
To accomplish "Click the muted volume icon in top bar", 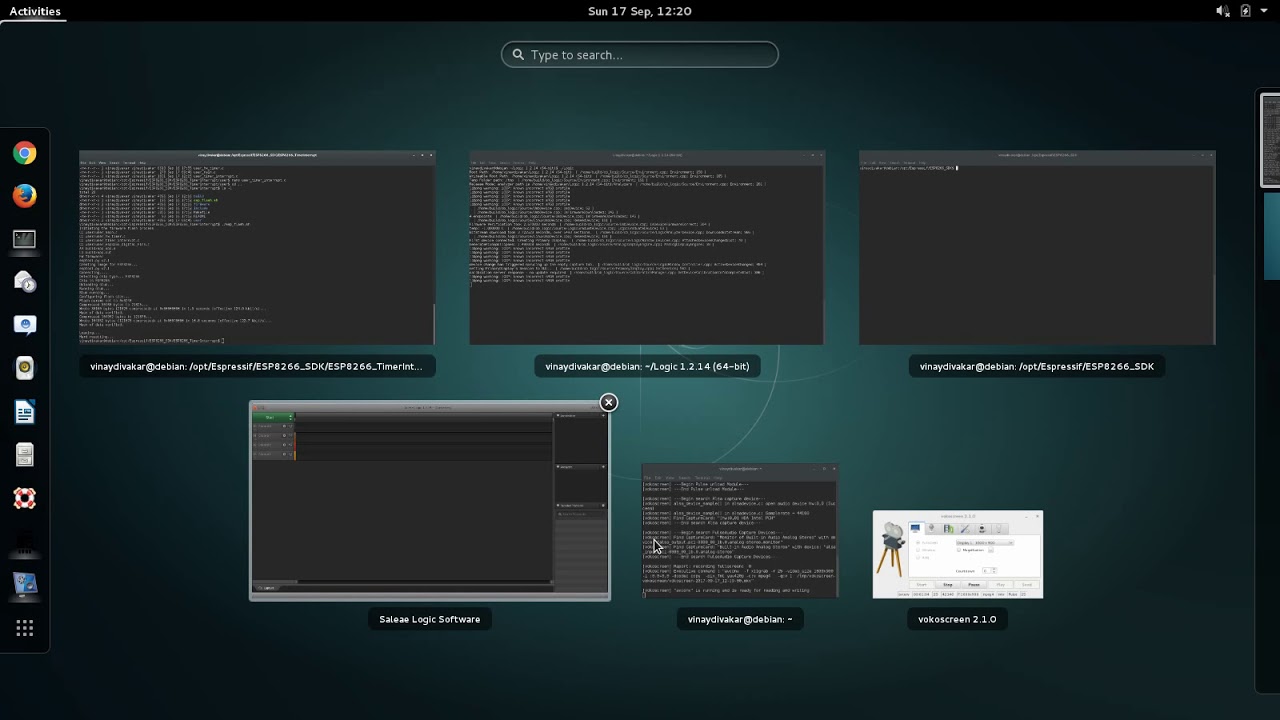I will 1222,11.
